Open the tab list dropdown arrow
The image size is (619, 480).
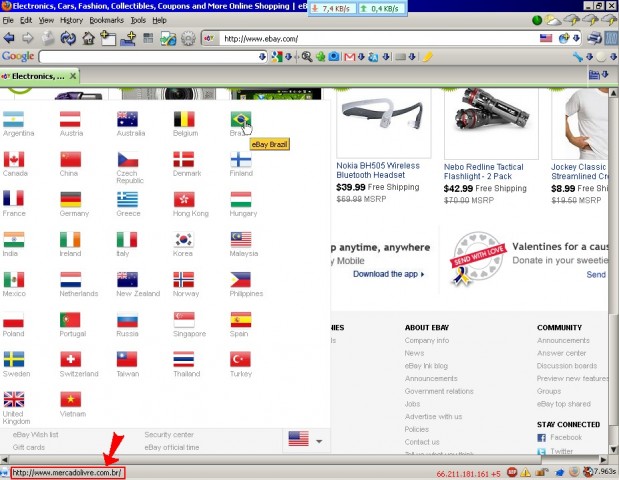(x=605, y=75)
